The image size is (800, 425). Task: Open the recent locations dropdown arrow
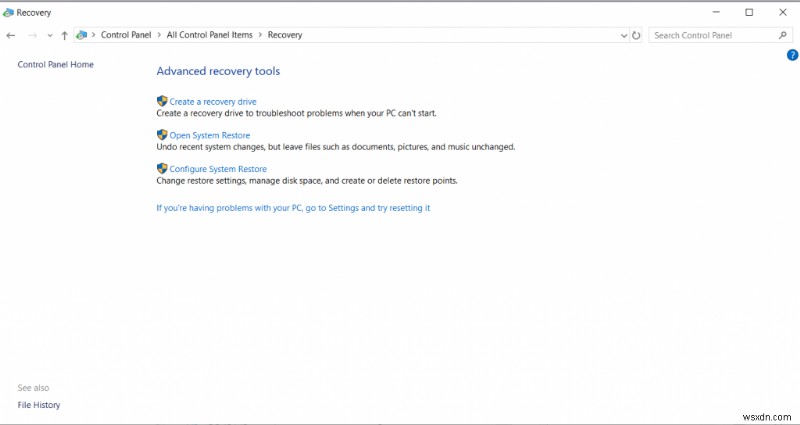click(x=50, y=35)
